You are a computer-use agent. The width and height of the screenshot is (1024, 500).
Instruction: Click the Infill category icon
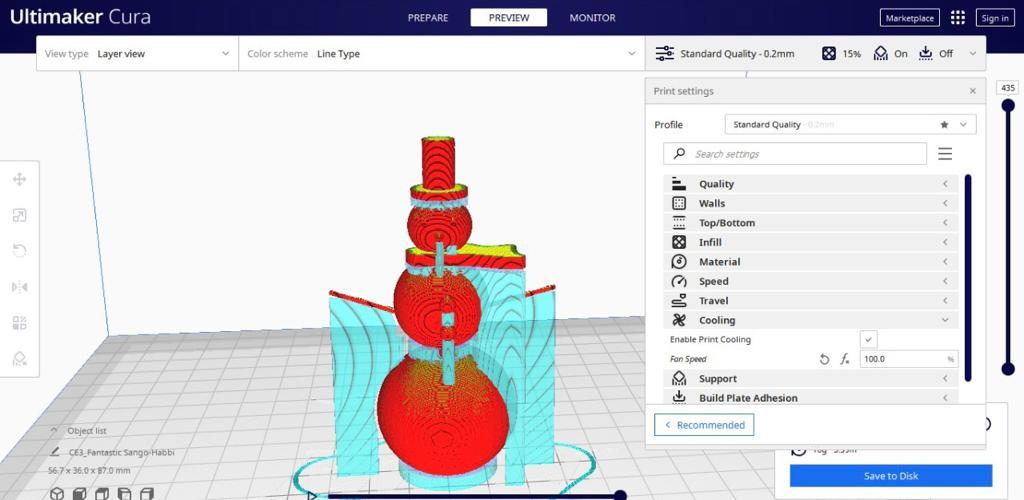pos(679,242)
